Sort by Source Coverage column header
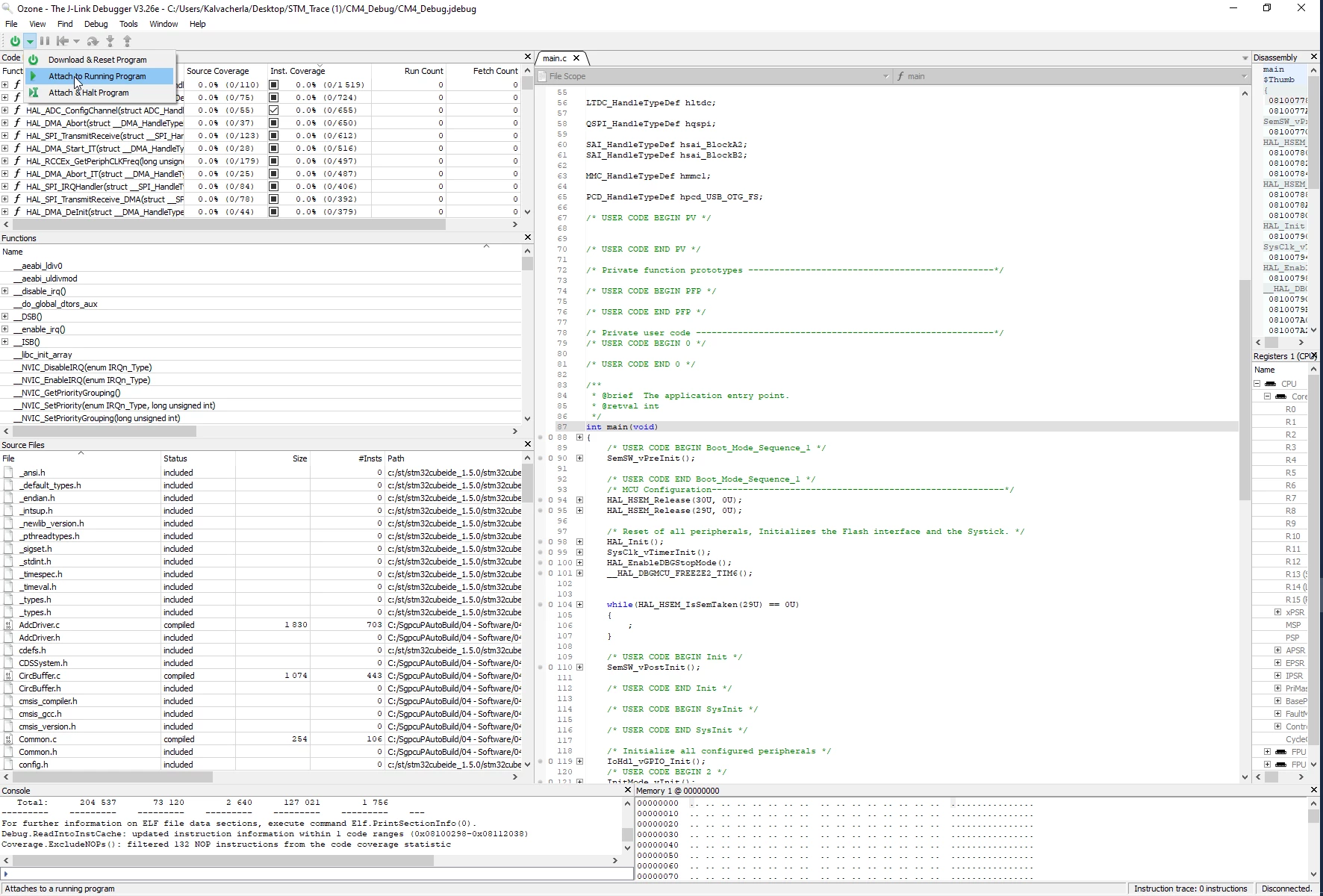 pyautogui.click(x=225, y=71)
